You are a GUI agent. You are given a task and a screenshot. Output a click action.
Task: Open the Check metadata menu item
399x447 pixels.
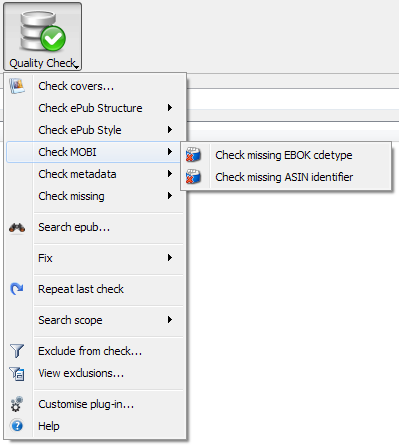(95, 174)
